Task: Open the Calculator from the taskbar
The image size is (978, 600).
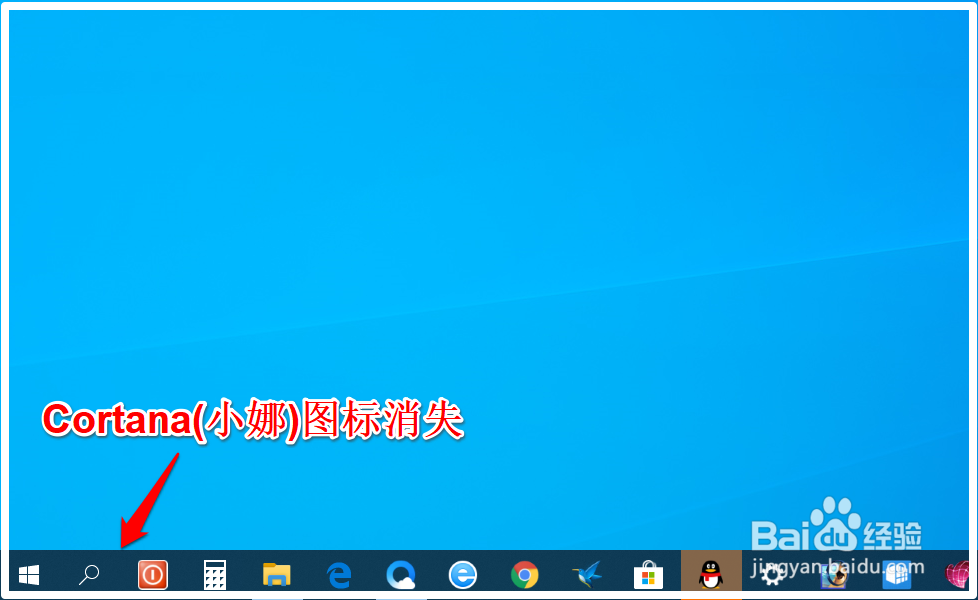Action: (215, 574)
